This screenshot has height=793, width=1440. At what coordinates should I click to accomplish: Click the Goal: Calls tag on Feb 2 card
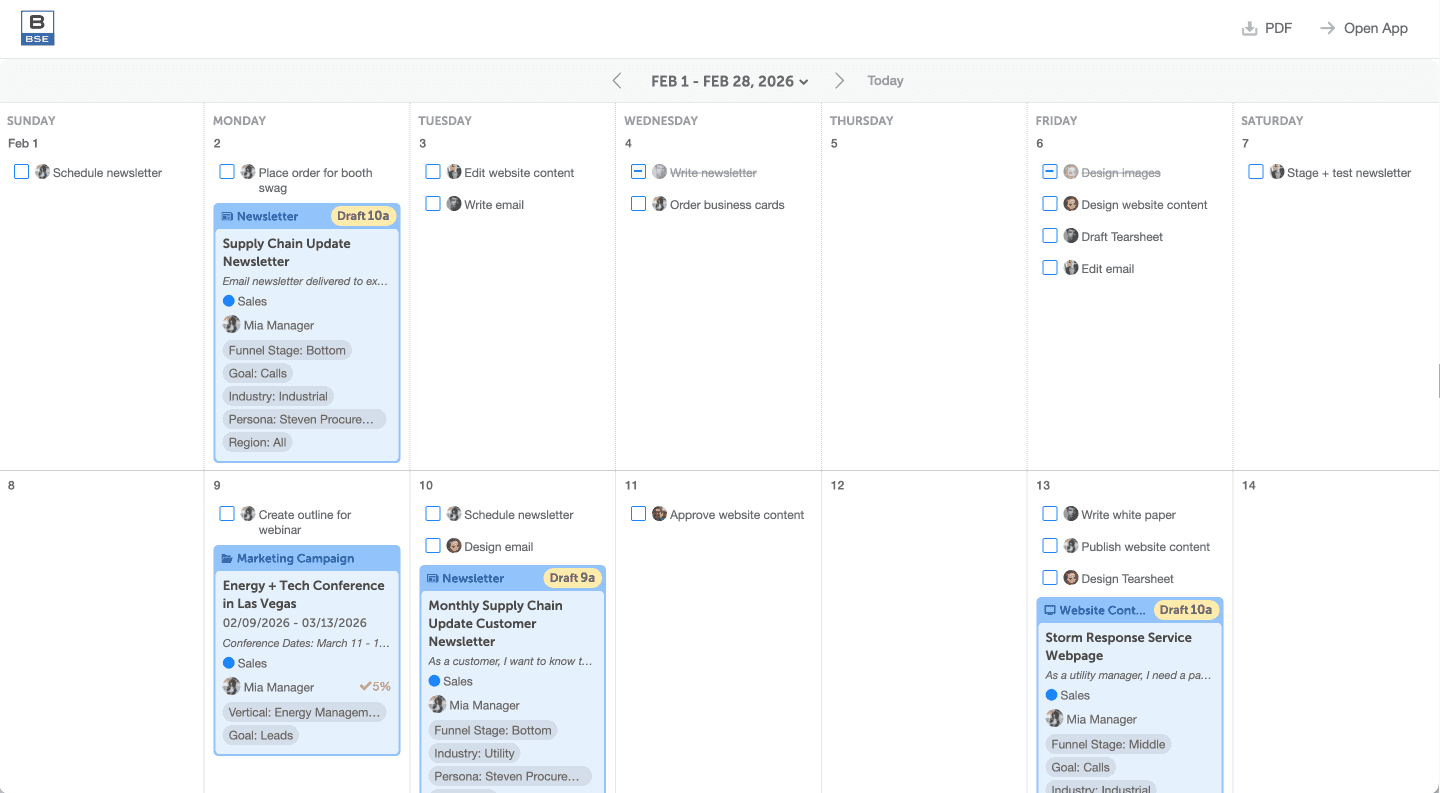coord(258,373)
